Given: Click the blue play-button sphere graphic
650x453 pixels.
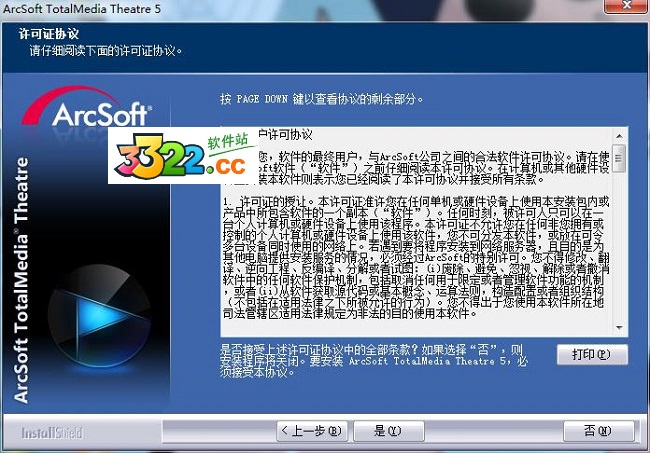Looking at the screenshot, I should pos(99,317).
